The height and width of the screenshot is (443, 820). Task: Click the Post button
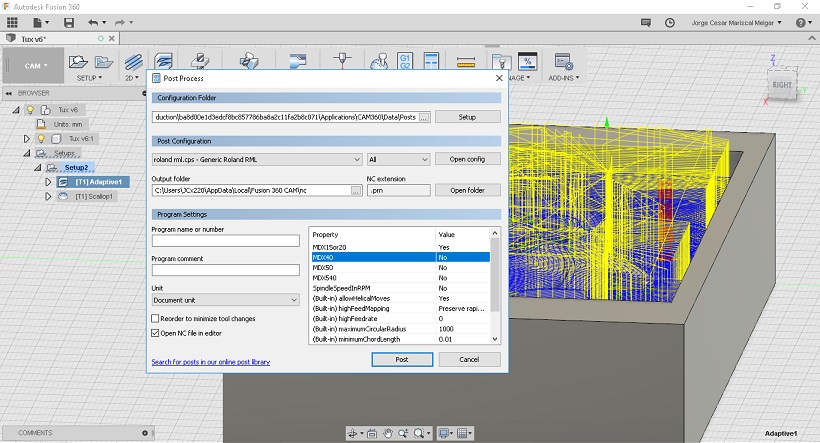(402, 359)
